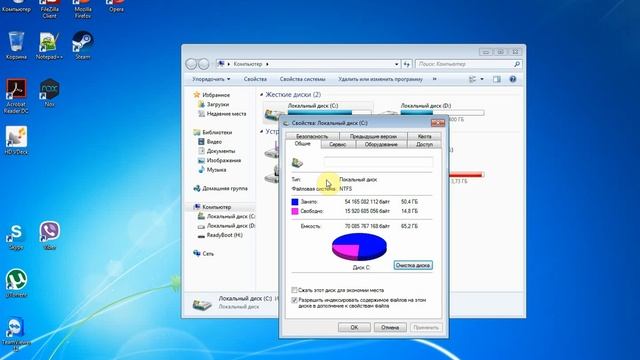The width and height of the screenshot is (640, 360).
Task: Click Свойства in Explorer toolbar
Action: pos(255,79)
